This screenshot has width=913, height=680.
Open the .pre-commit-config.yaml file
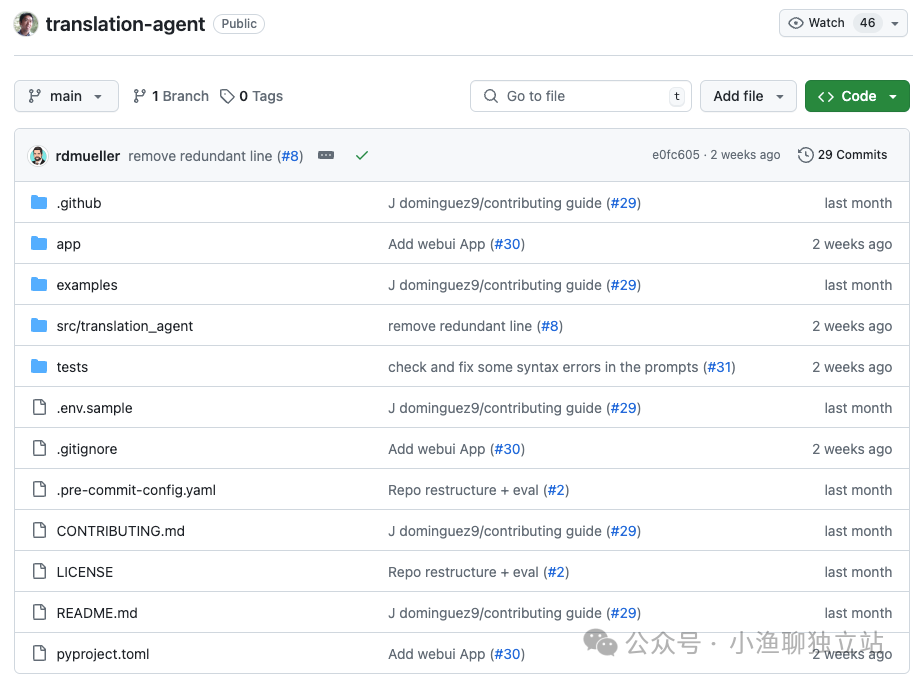point(136,490)
